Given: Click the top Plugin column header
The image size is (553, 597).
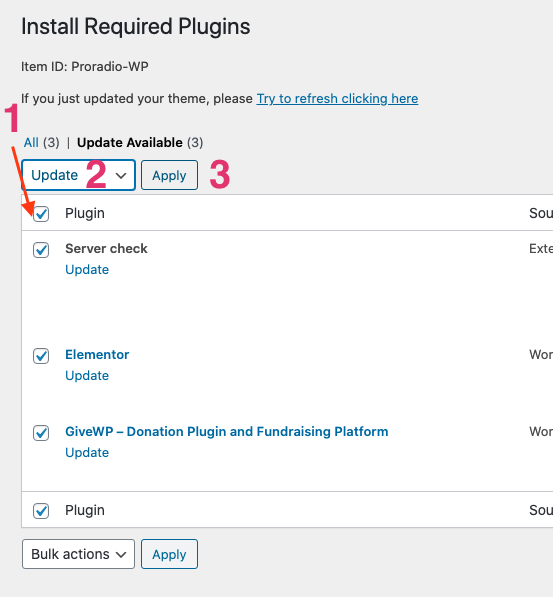Looking at the screenshot, I should tap(85, 213).
